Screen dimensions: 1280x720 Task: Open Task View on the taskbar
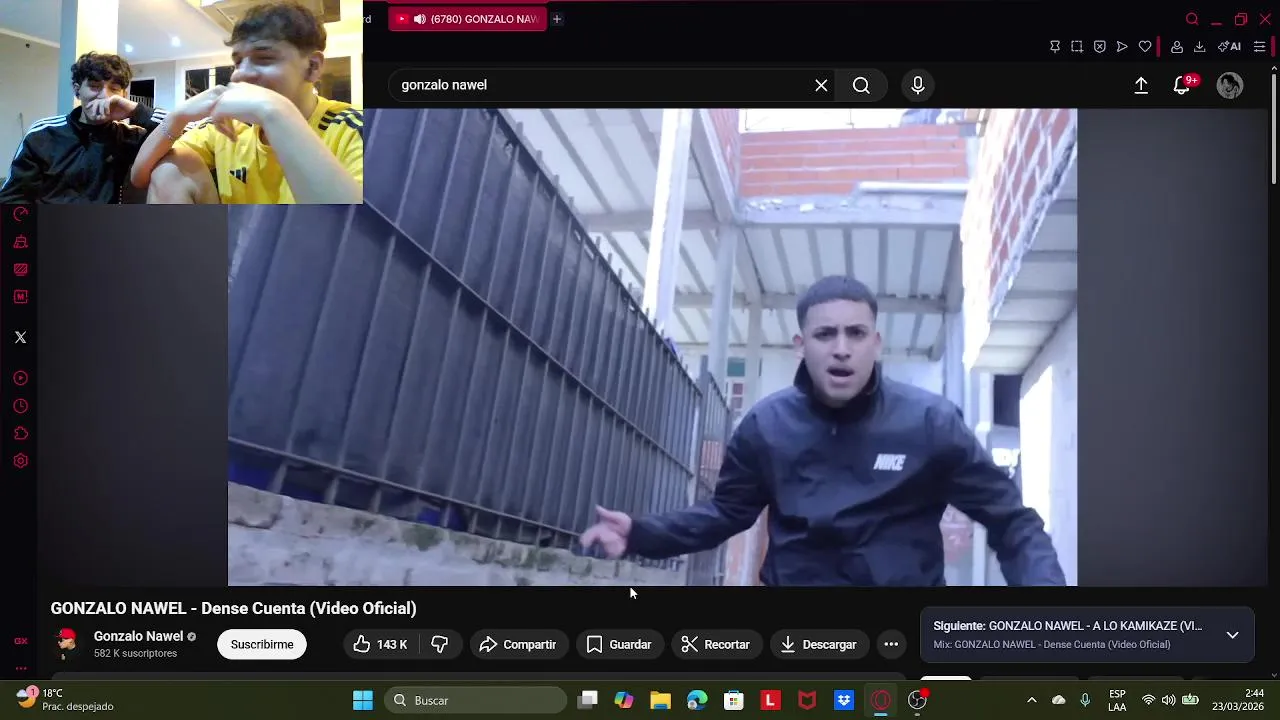(x=588, y=700)
